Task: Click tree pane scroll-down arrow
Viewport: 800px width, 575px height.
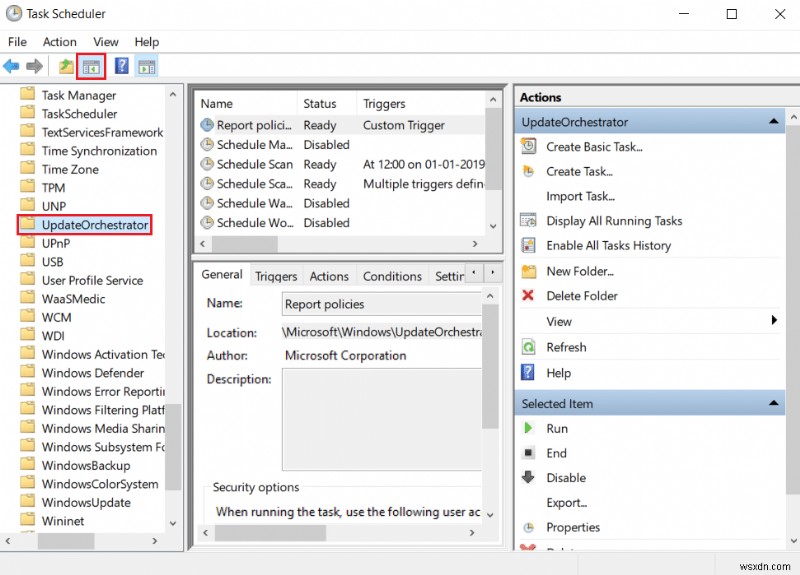Action: (x=173, y=523)
